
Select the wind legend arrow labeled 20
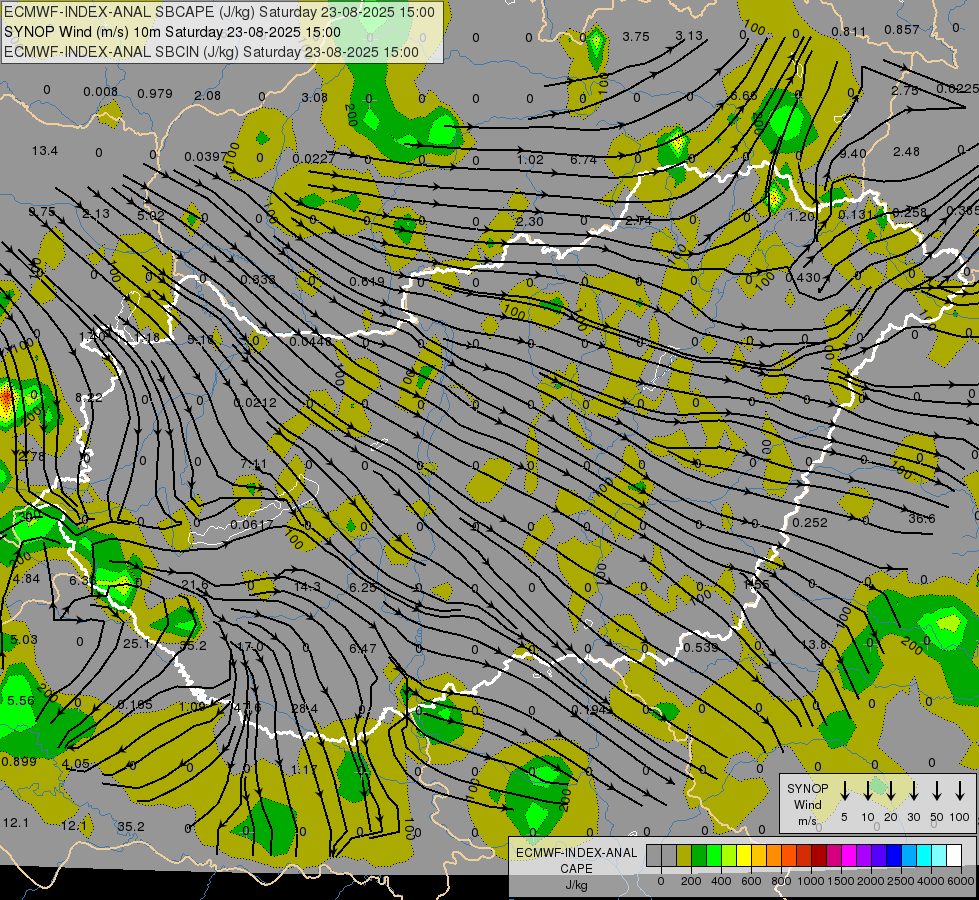[x=891, y=791]
